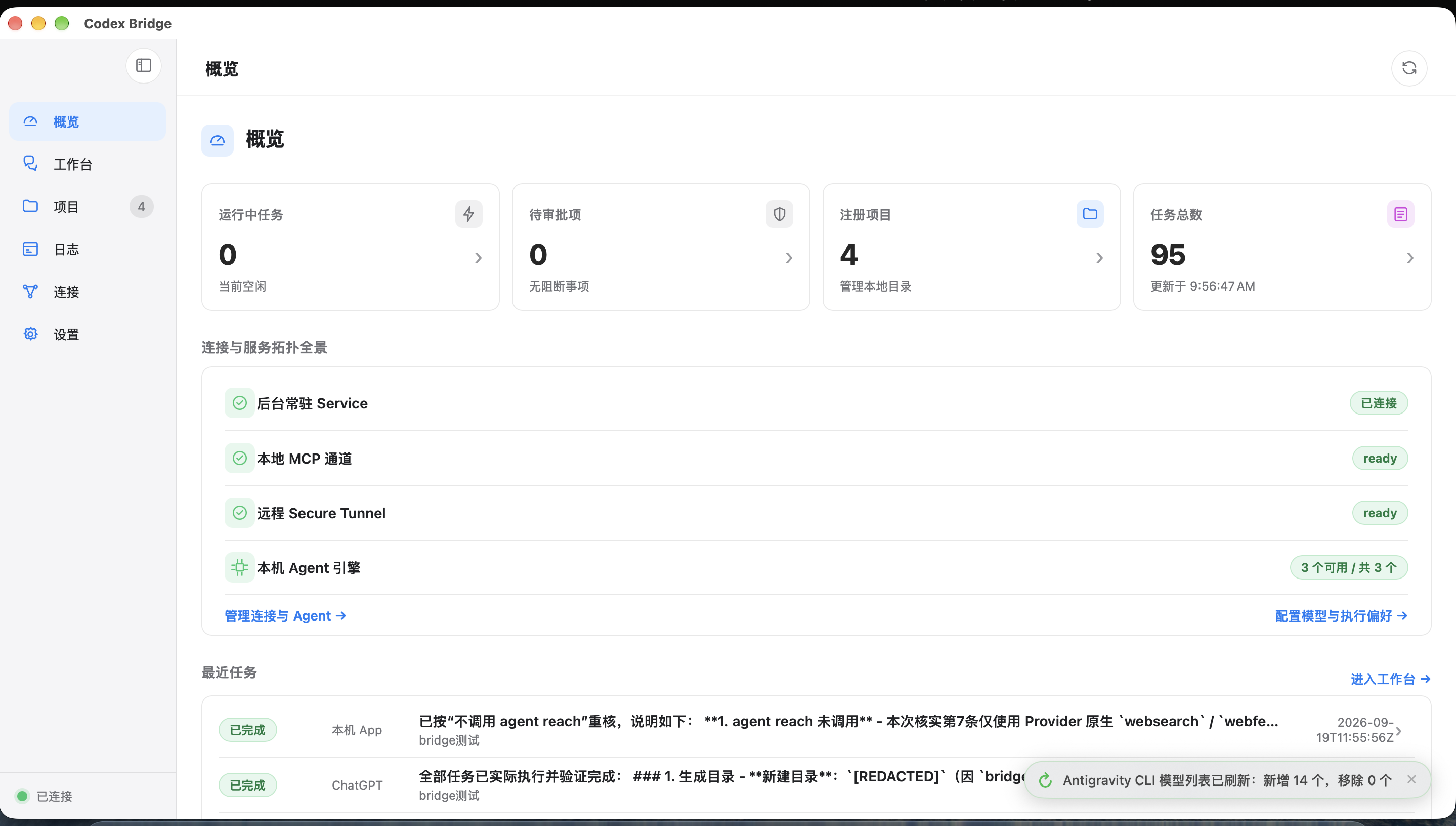1456x826 pixels.
Task: Expand the 2026-09-19 task row chevron
Action: click(x=1398, y=731)
